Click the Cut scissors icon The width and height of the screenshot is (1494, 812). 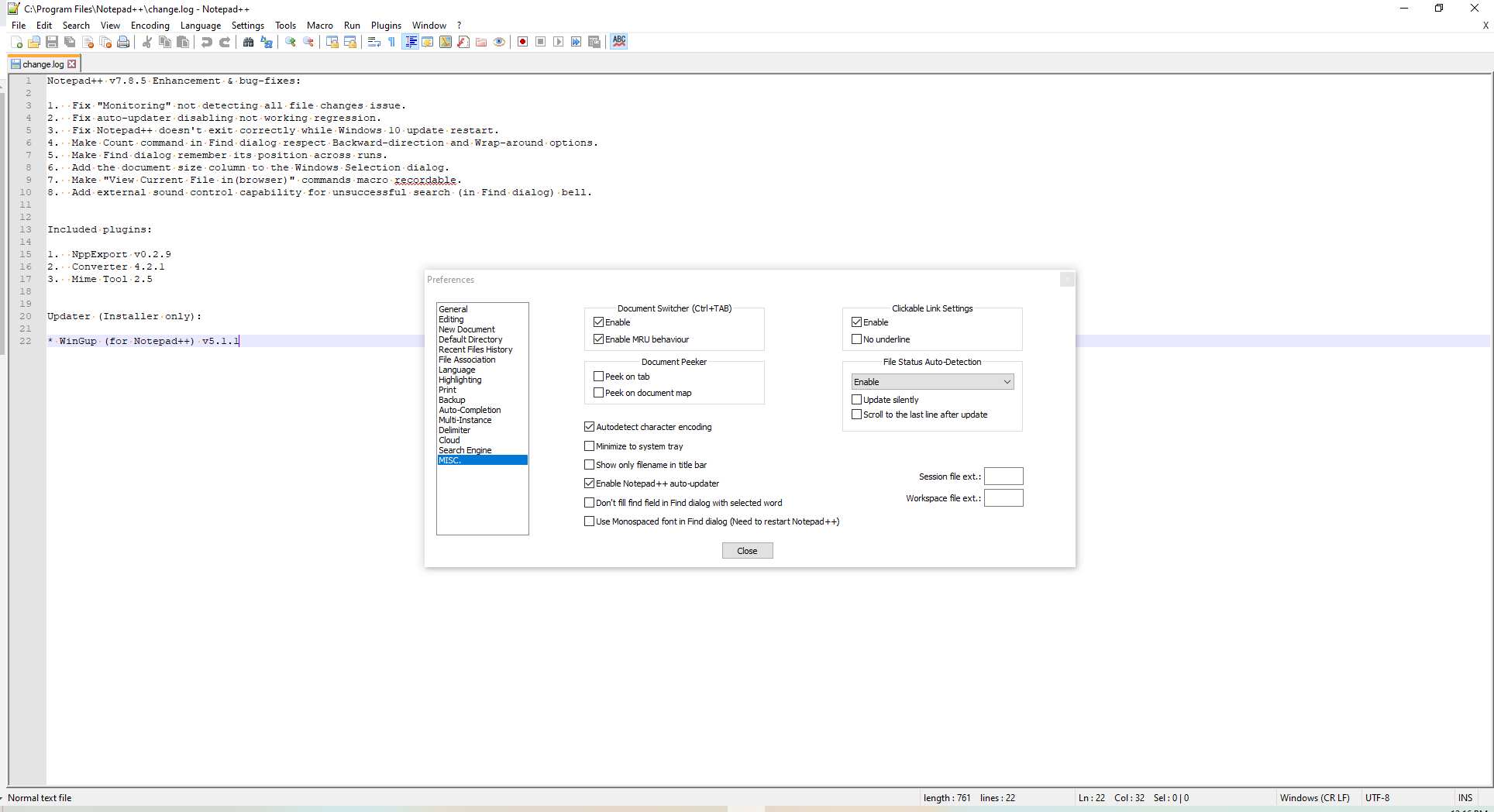146,42
